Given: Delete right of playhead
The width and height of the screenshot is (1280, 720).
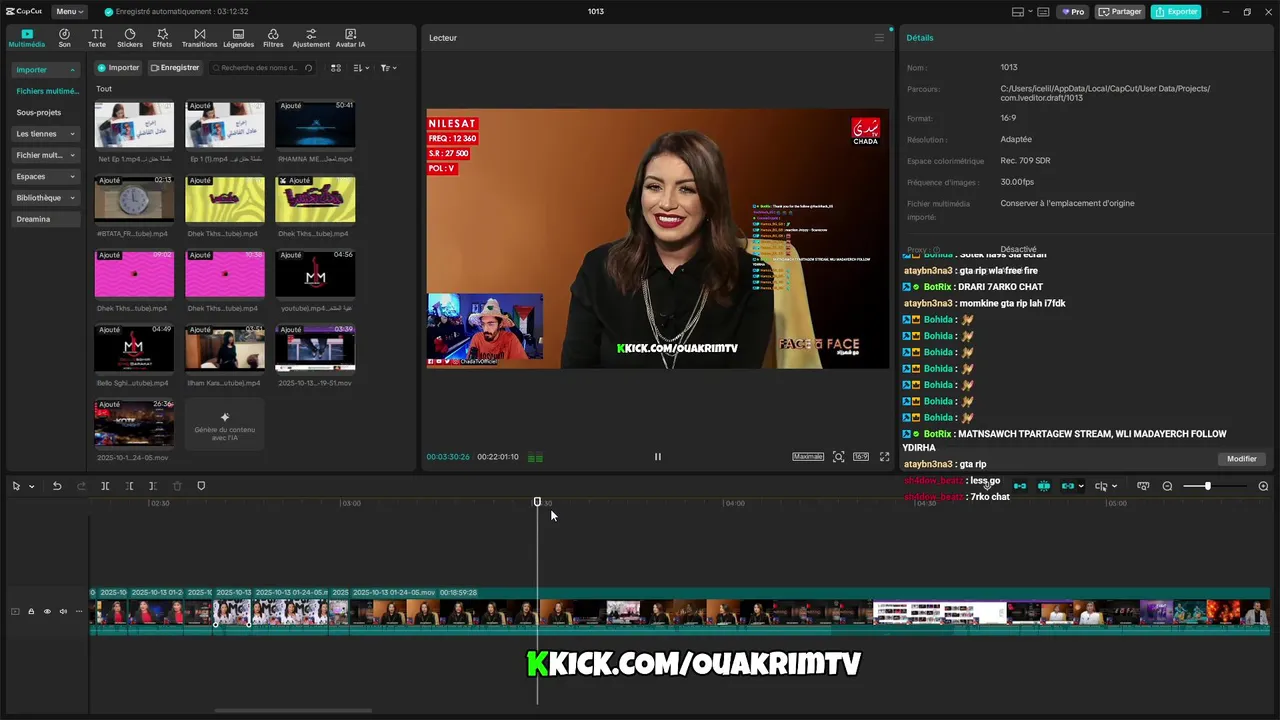Looking at the screenshot, I should (153, 487).
